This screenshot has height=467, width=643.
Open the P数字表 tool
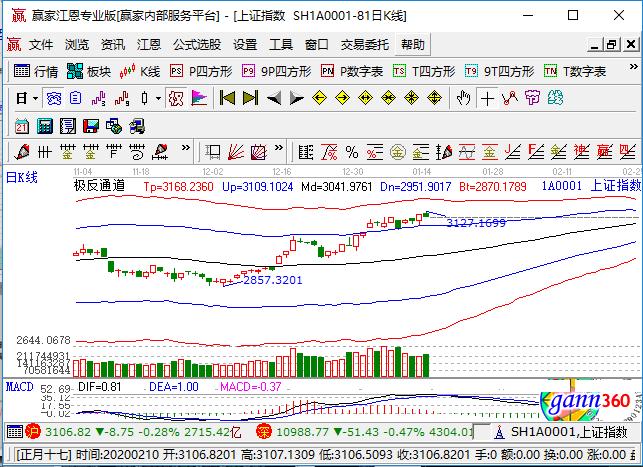(352, 71)
